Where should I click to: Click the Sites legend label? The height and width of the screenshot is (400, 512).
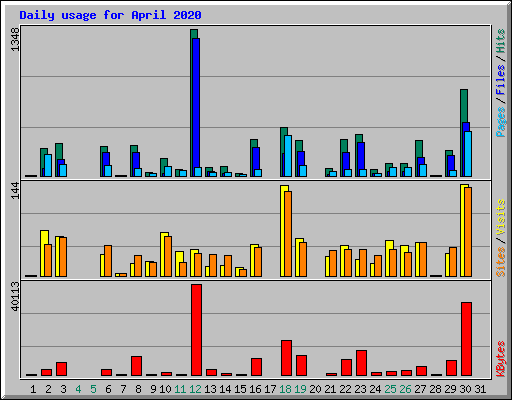coord(501,262)
